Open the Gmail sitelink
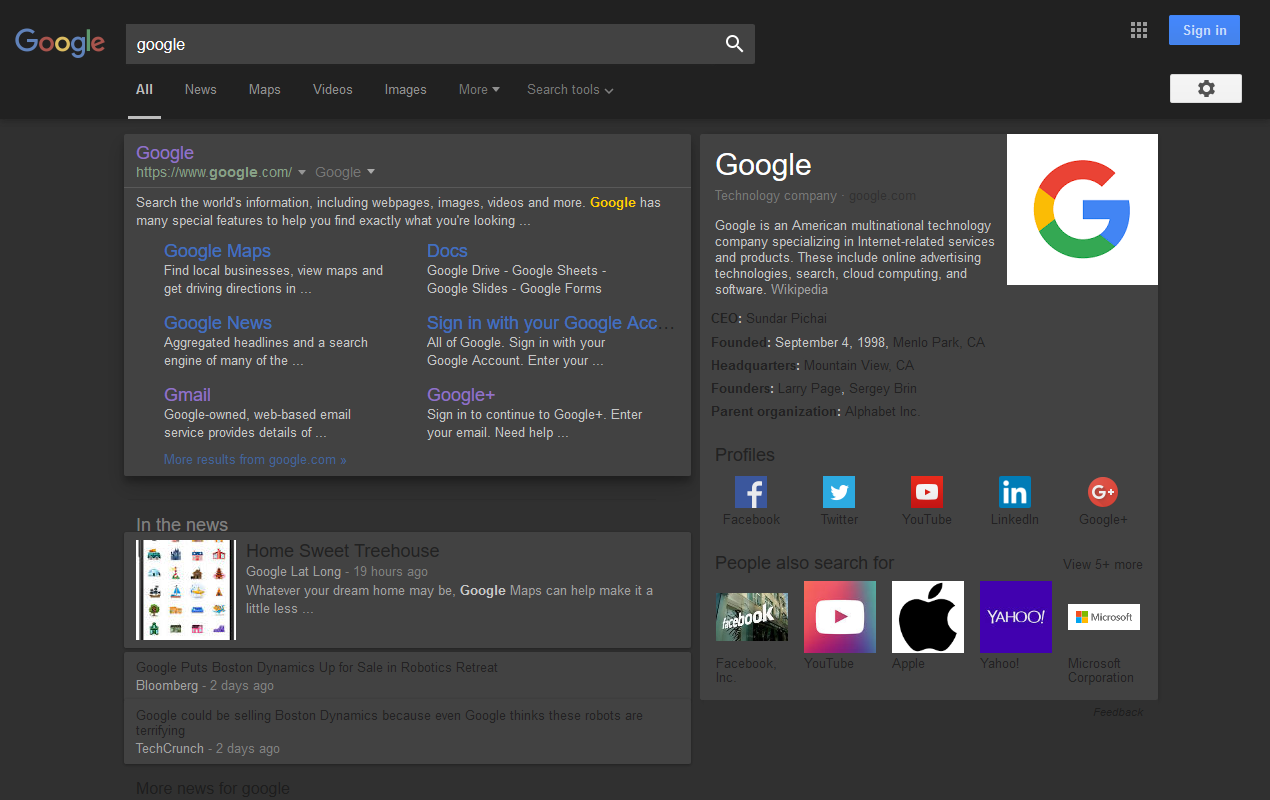The height and width of the screenshot is (800, 1270). coord(187,395)
